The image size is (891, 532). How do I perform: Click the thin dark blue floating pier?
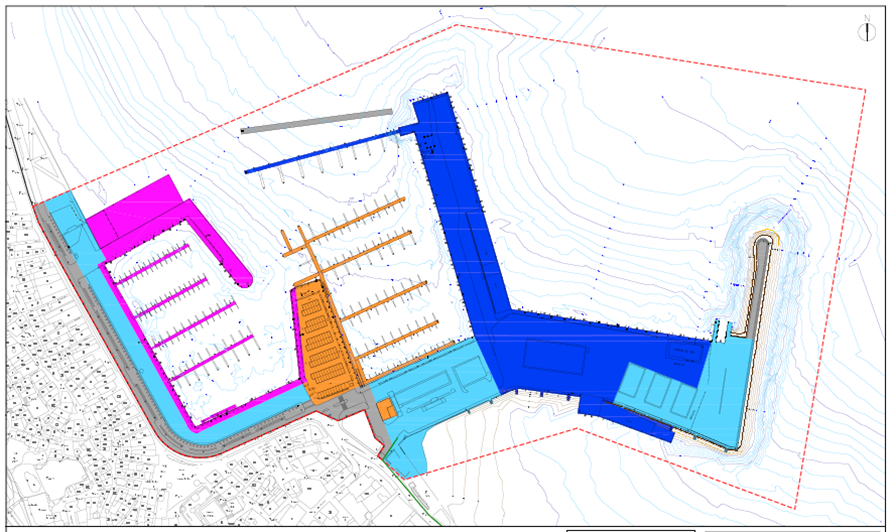(320, 152)
